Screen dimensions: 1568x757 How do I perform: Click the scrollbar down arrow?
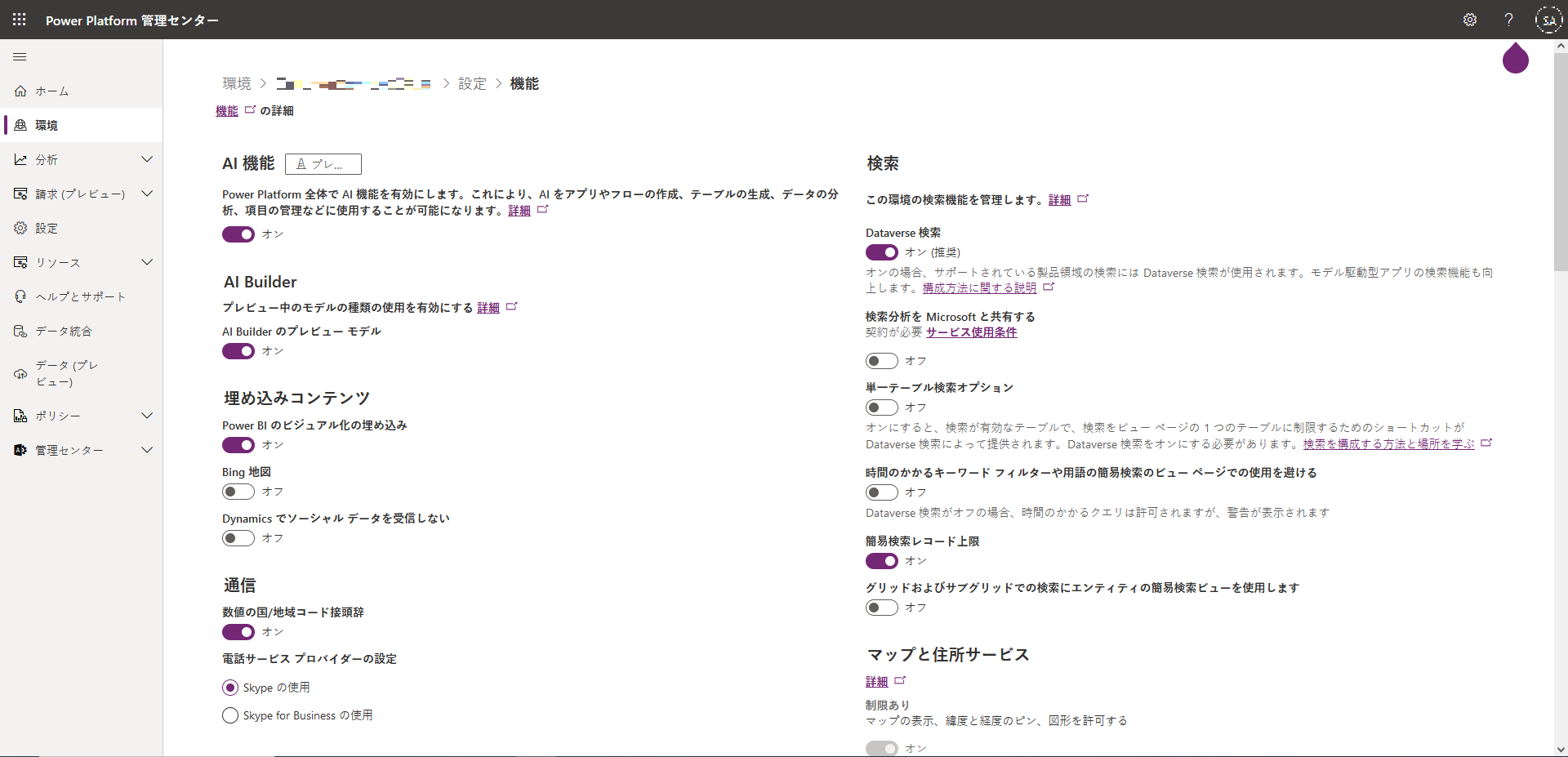tap(1561, 749)
